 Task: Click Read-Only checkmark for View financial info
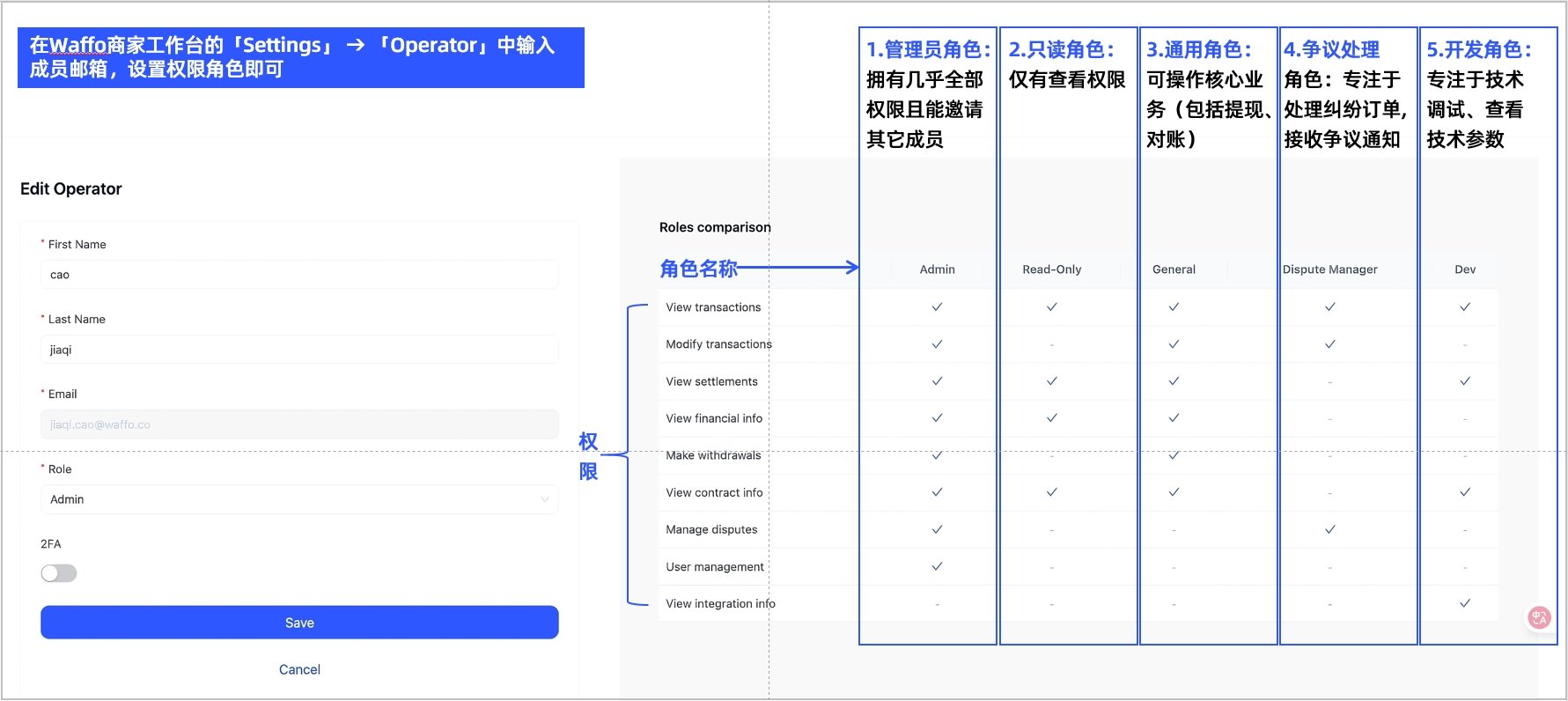(1052, 418)
